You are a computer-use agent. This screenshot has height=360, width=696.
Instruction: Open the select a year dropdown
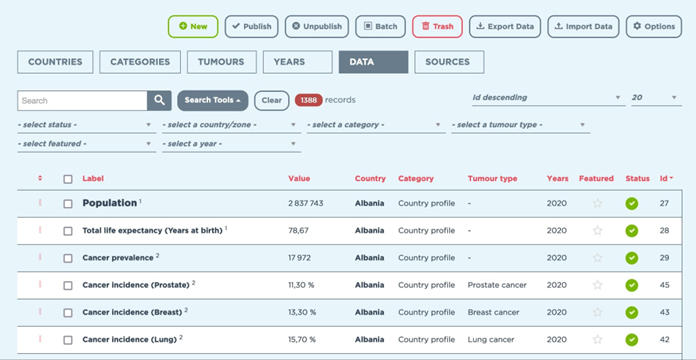[x=231, y=144]
